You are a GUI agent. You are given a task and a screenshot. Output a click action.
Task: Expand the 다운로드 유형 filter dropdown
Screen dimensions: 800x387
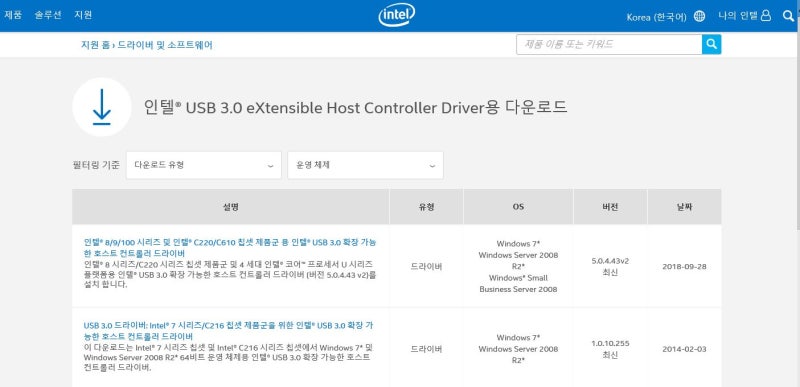[204, 165]
